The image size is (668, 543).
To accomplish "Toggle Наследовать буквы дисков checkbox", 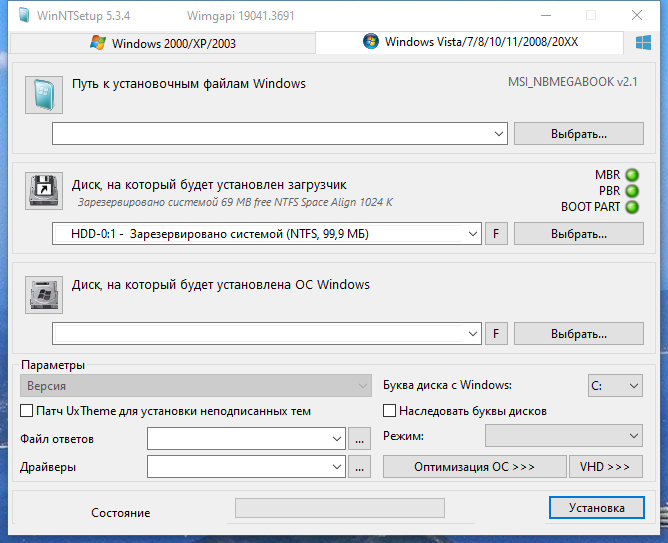I will pos(389,411).
